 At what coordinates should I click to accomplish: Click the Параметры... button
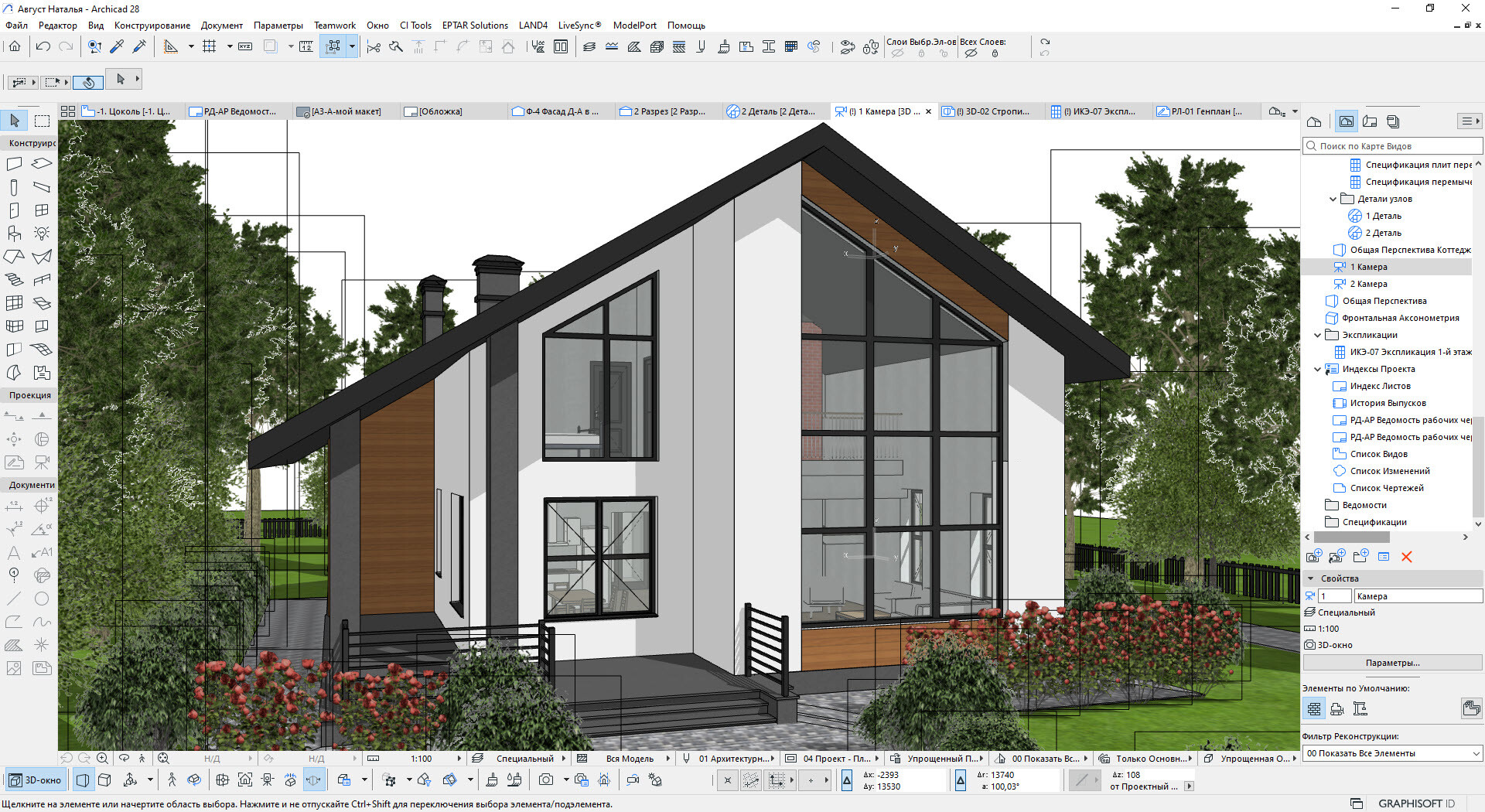click(x=1391, y=663)
